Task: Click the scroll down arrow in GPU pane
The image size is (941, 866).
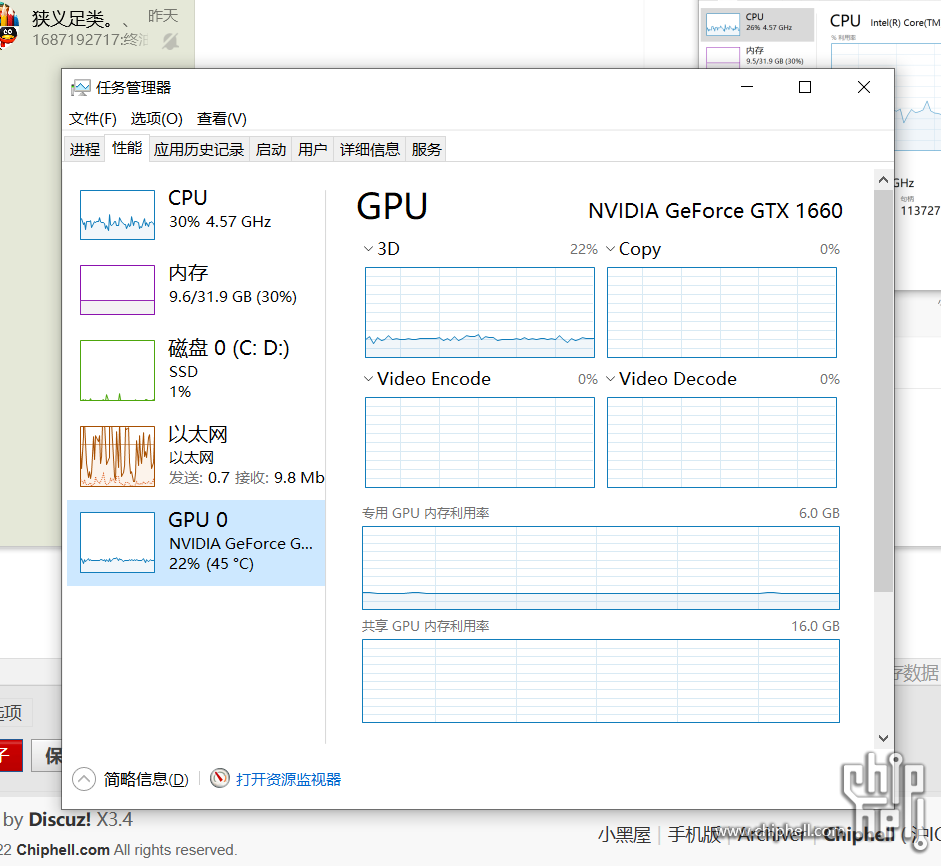Action: click(x=883, y=738)
